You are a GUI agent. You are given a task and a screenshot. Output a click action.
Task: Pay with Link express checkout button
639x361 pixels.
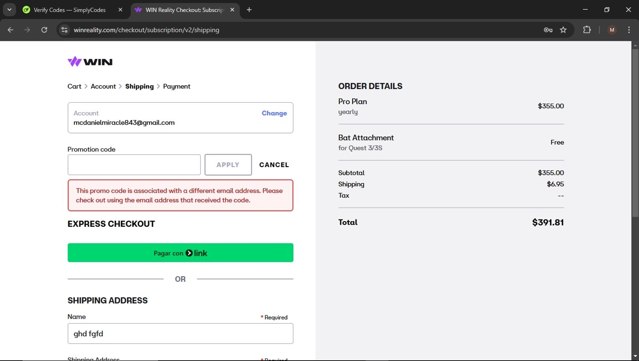[x=180, y=253]
